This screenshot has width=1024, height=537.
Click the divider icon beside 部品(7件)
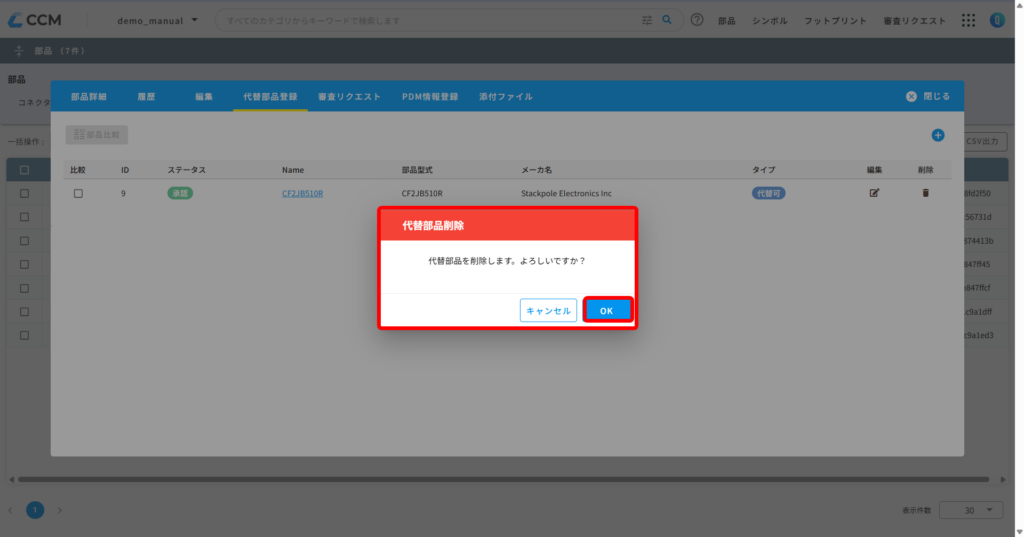tap(18, 51)
